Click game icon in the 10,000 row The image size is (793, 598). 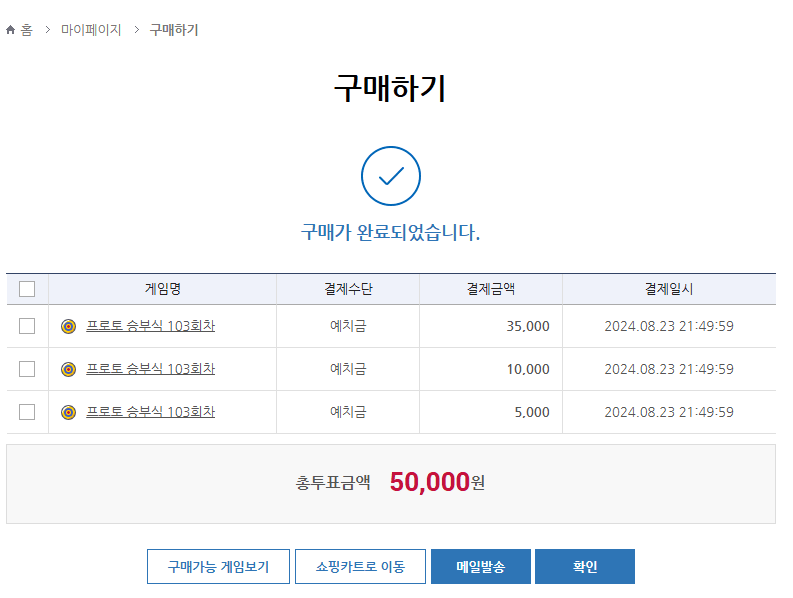(x=68, y=369)
